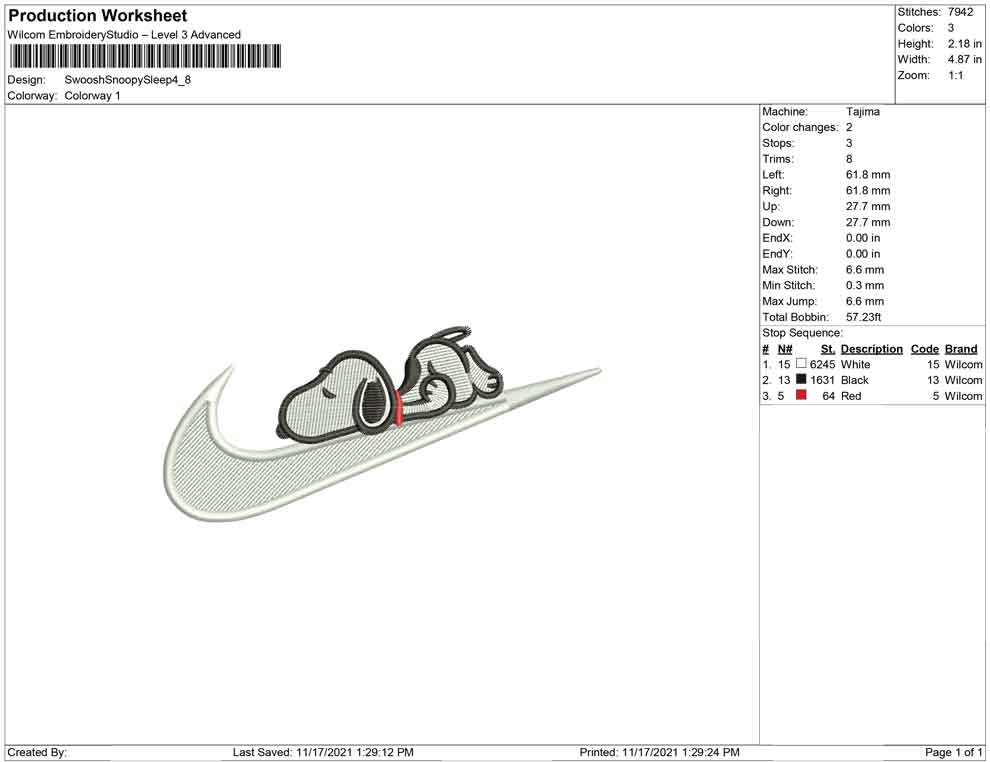
Task: Click the 'Max Jump:' label
Action: 789,301
